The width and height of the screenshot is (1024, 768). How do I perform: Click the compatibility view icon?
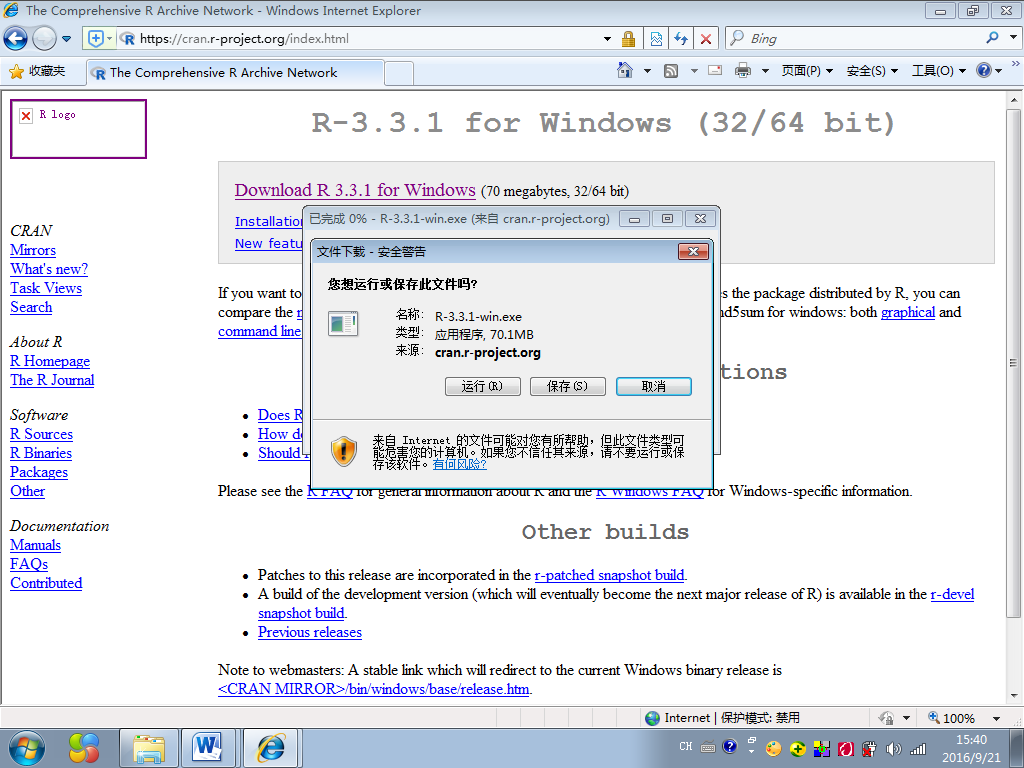pyautogui.click(x=656, y=39)
